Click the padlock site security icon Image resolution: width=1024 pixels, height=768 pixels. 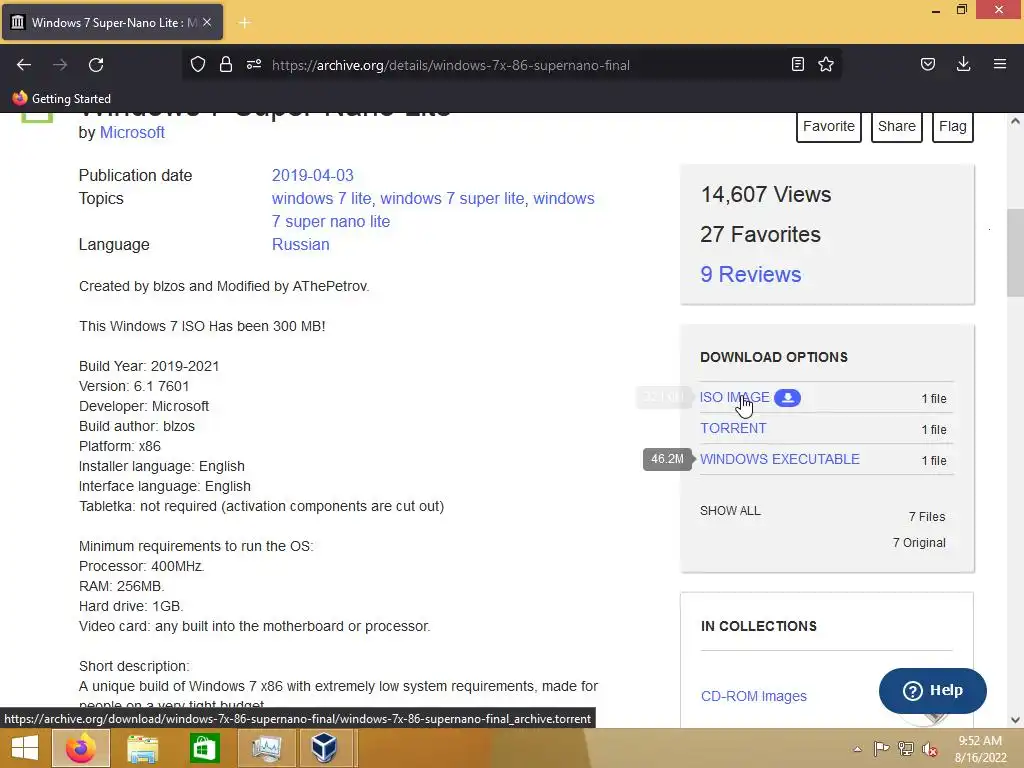pyautogui.click(x=226, y=64)
